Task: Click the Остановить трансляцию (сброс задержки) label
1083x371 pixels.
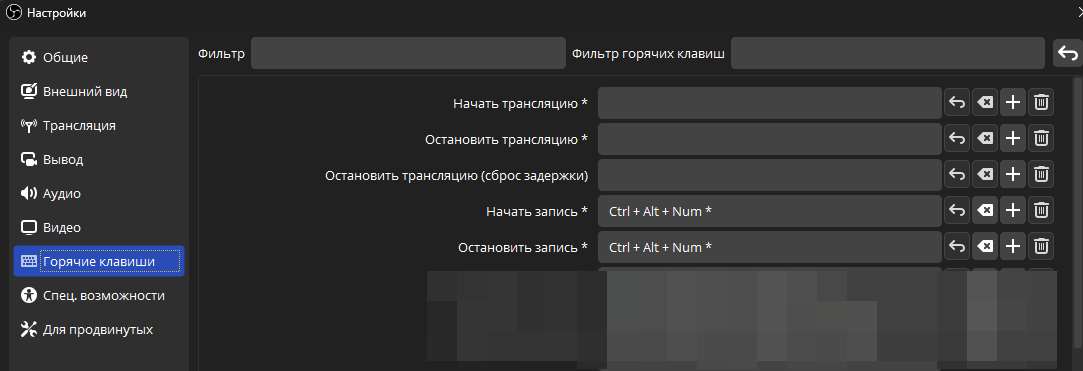Action: [x=457, y=175]
